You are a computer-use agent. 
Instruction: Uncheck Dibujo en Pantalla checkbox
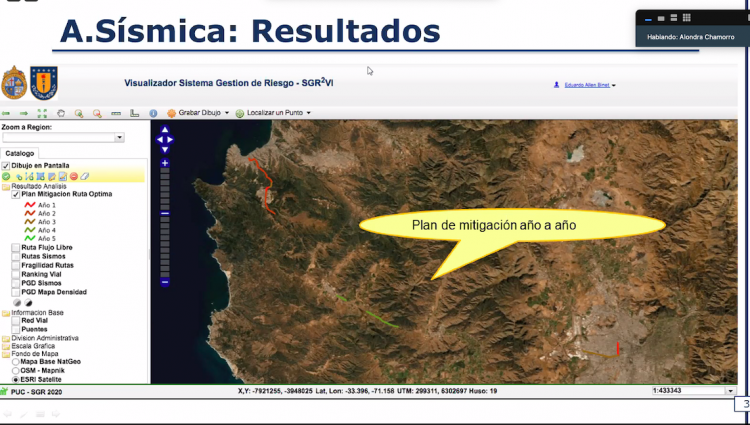(6, 166)
